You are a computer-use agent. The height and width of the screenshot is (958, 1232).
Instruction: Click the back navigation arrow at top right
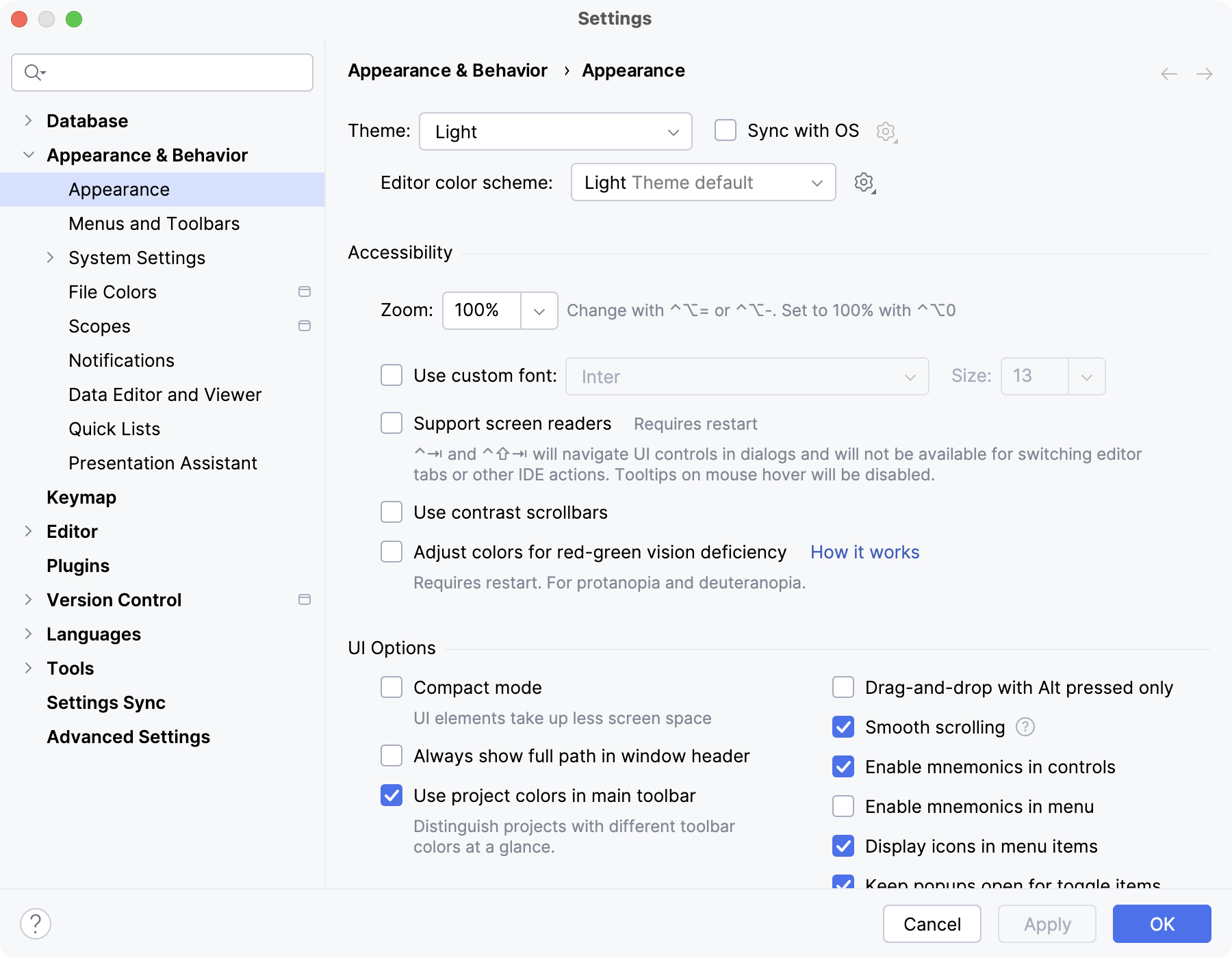pos(1168,74)
